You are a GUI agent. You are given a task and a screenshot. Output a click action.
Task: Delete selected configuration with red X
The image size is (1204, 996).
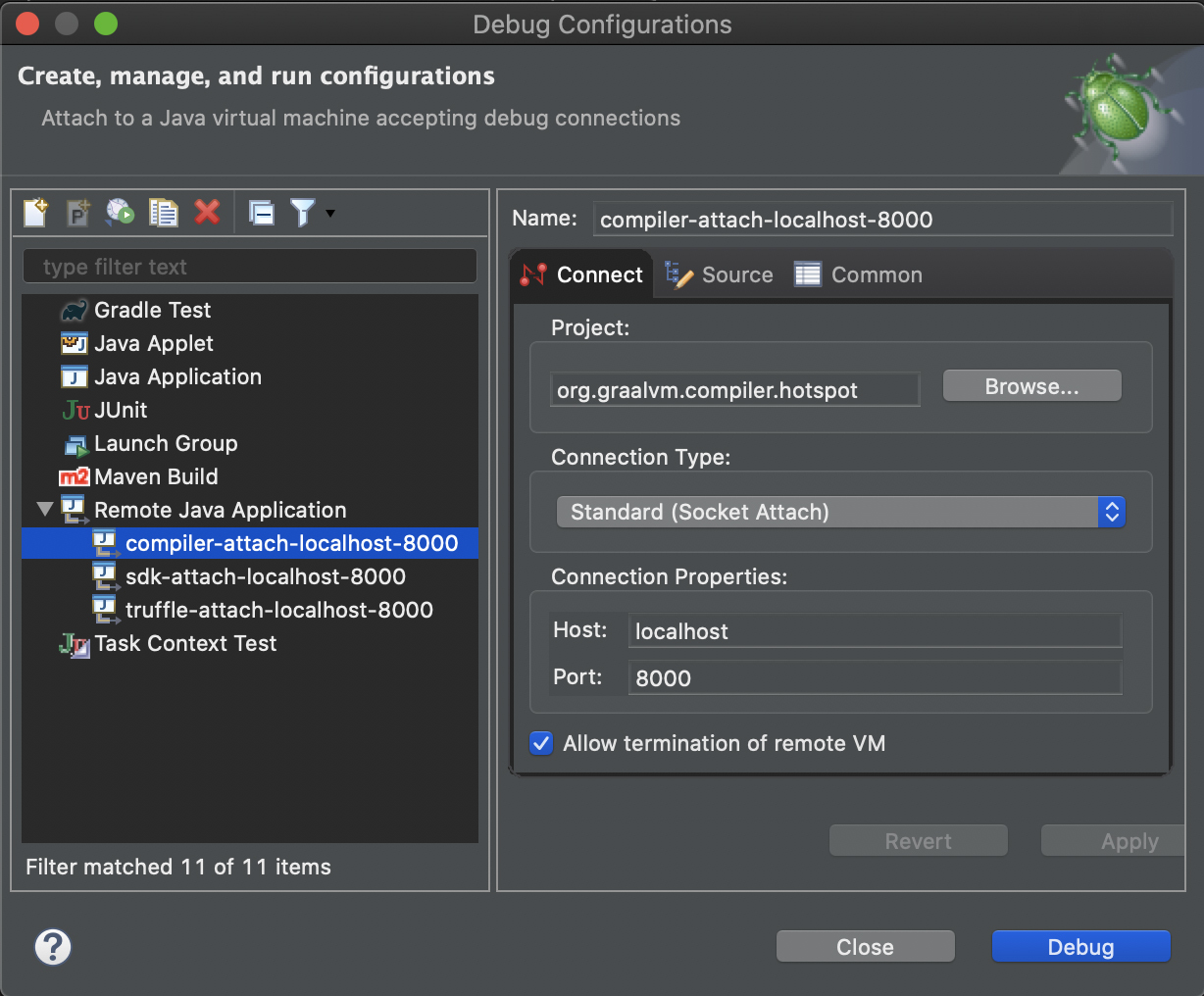point(207,213)
